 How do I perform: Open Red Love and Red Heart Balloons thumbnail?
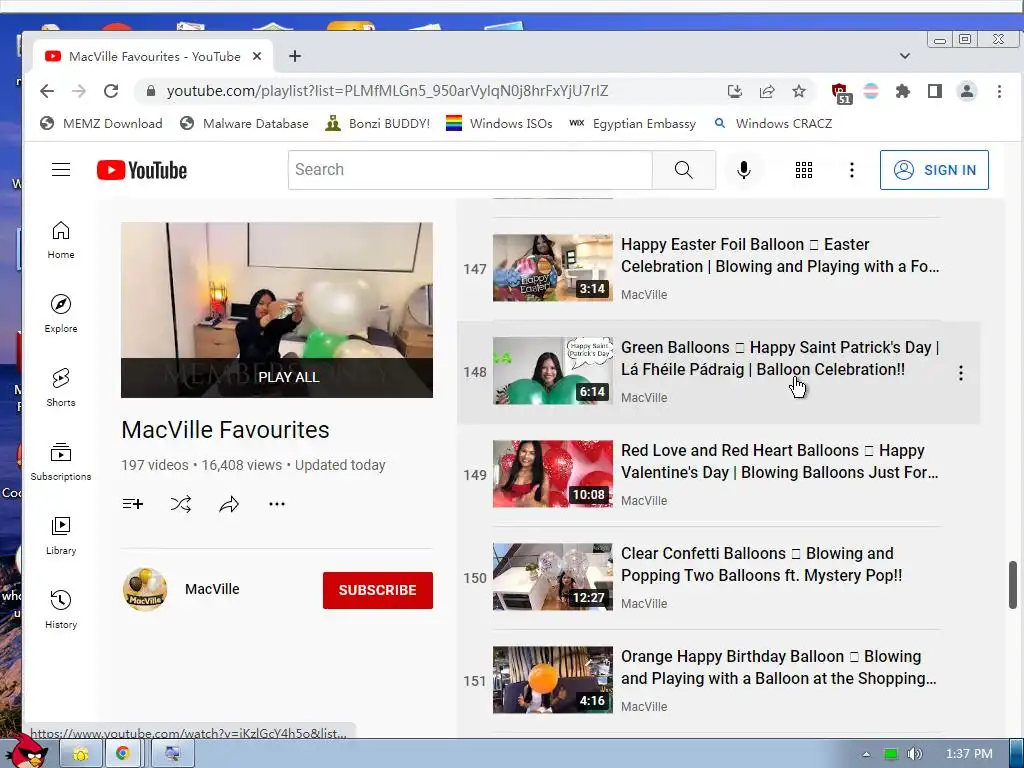[x=552, y=473]
